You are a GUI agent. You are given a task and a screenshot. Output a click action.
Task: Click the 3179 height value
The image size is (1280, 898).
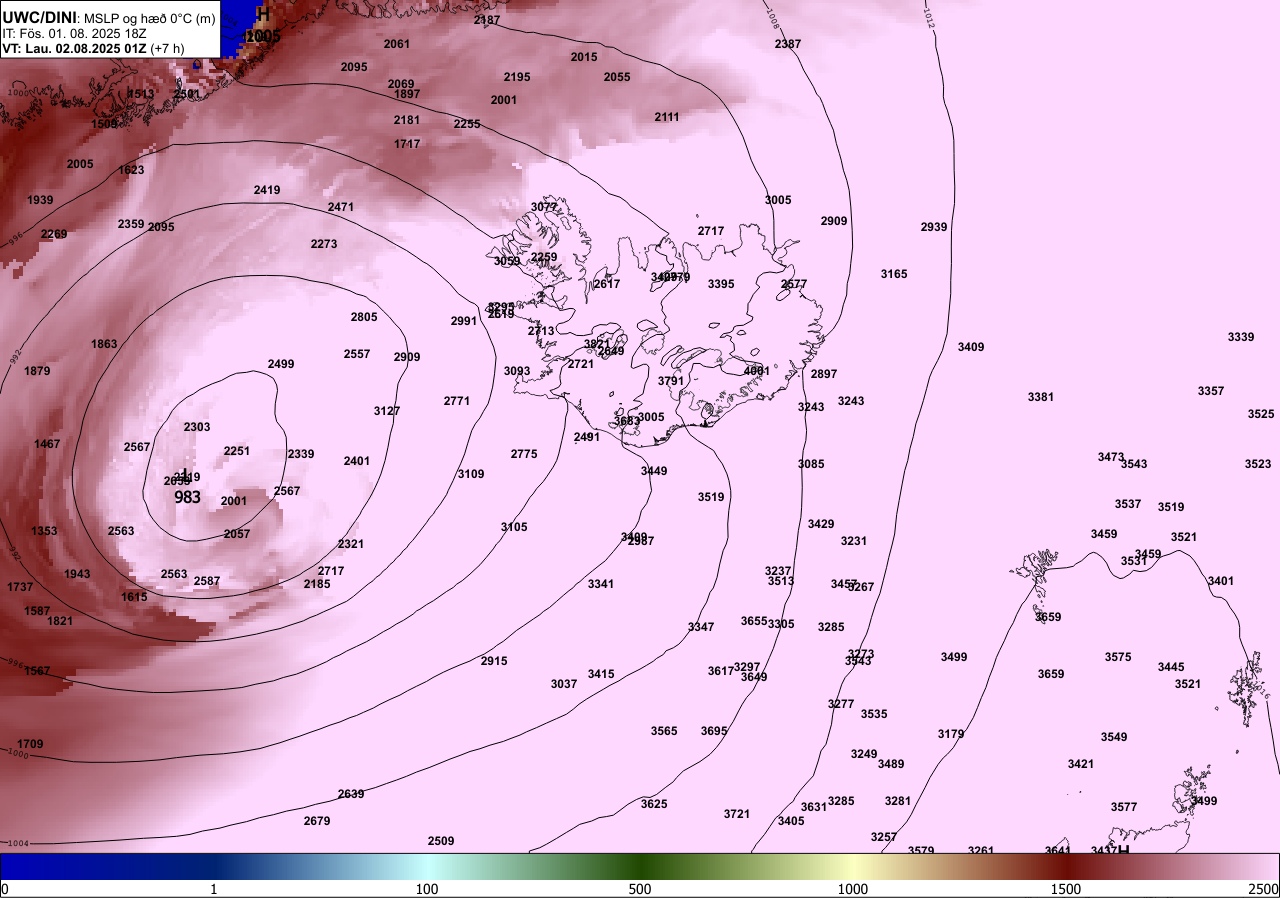[951, 734]
